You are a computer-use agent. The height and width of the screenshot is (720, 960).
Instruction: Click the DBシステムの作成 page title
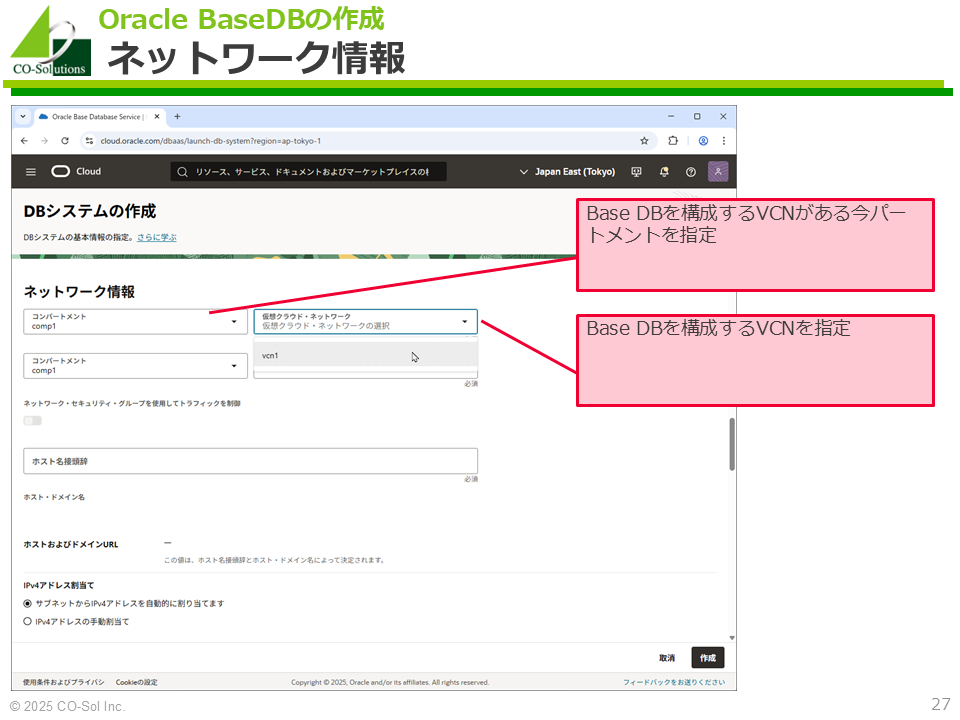pyautogui.click(x=90, y=211)
